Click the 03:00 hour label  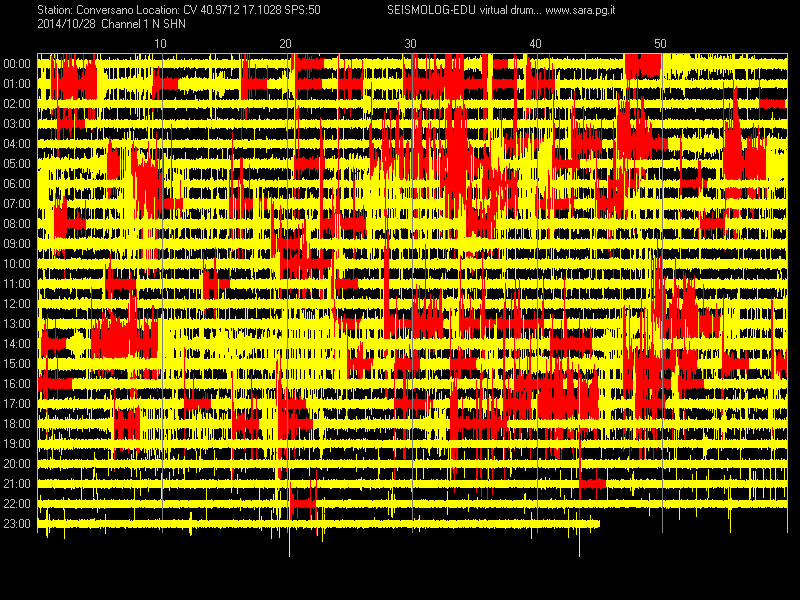17,124
